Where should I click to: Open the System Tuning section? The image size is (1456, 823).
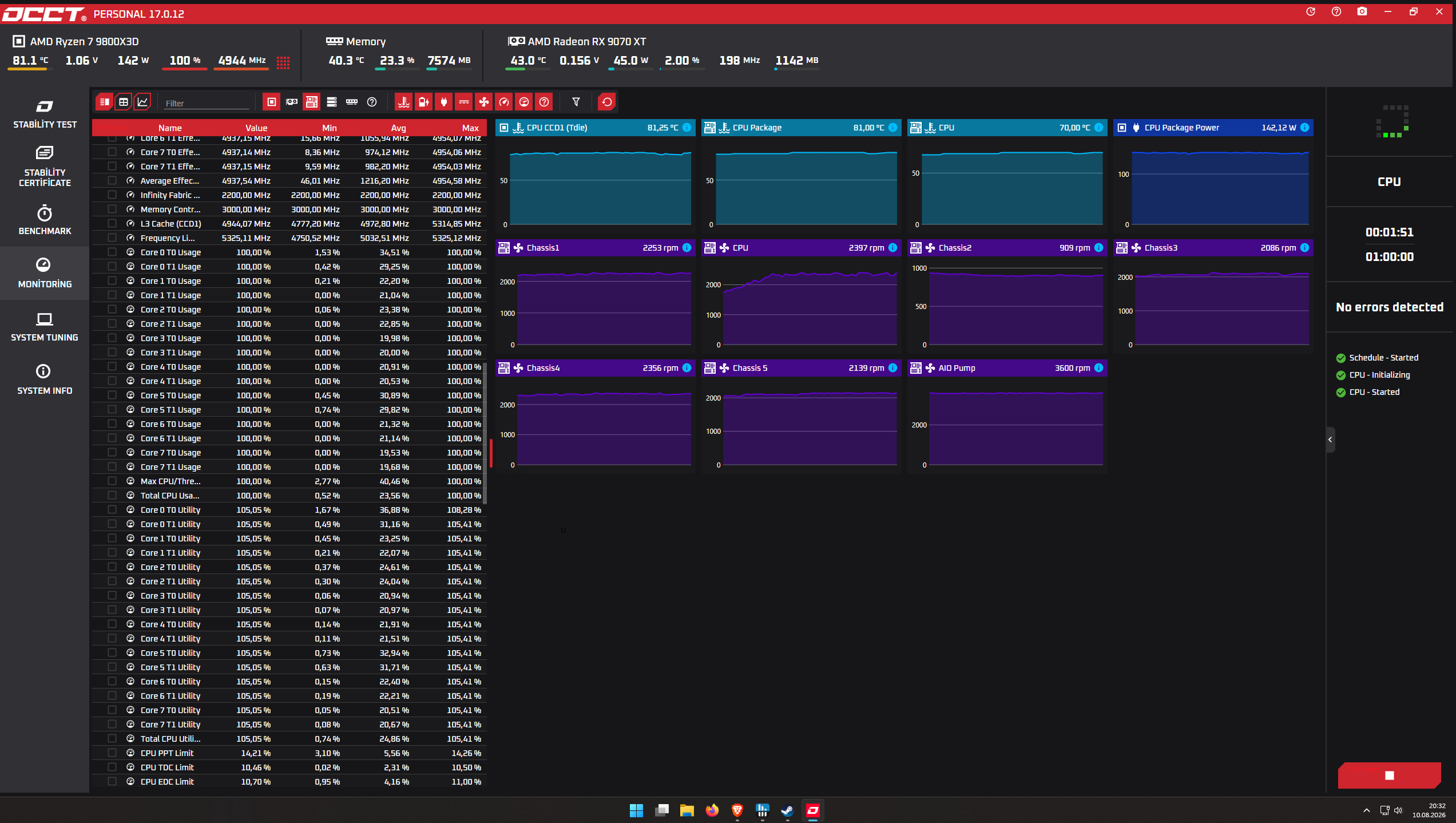tap(45, 327)
